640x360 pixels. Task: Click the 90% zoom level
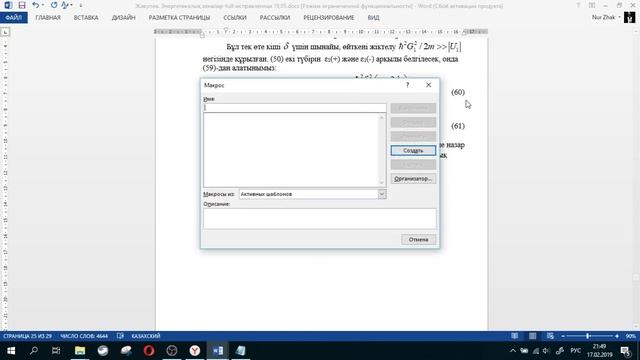[631, 336]
